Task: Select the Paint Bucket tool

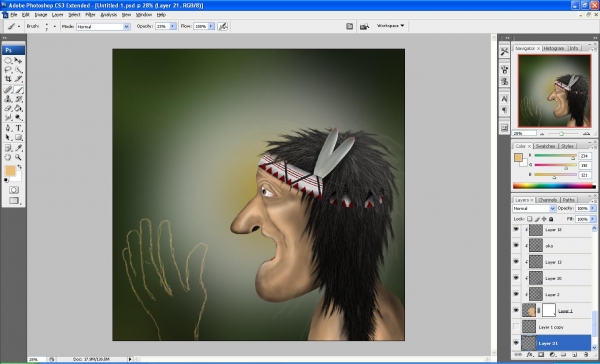Action: tap(18, 108)
